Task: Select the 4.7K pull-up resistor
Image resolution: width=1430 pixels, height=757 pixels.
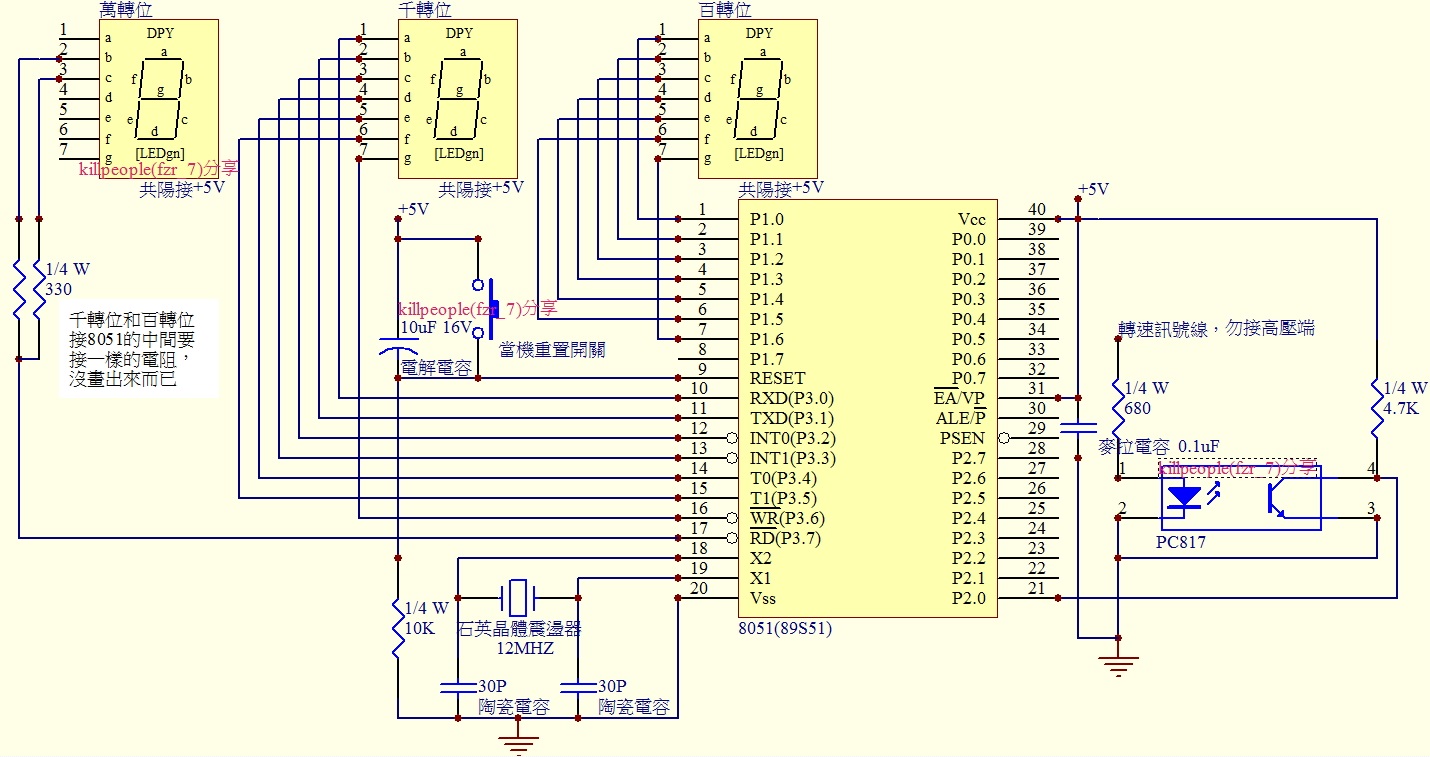Action: [1377, 408]
